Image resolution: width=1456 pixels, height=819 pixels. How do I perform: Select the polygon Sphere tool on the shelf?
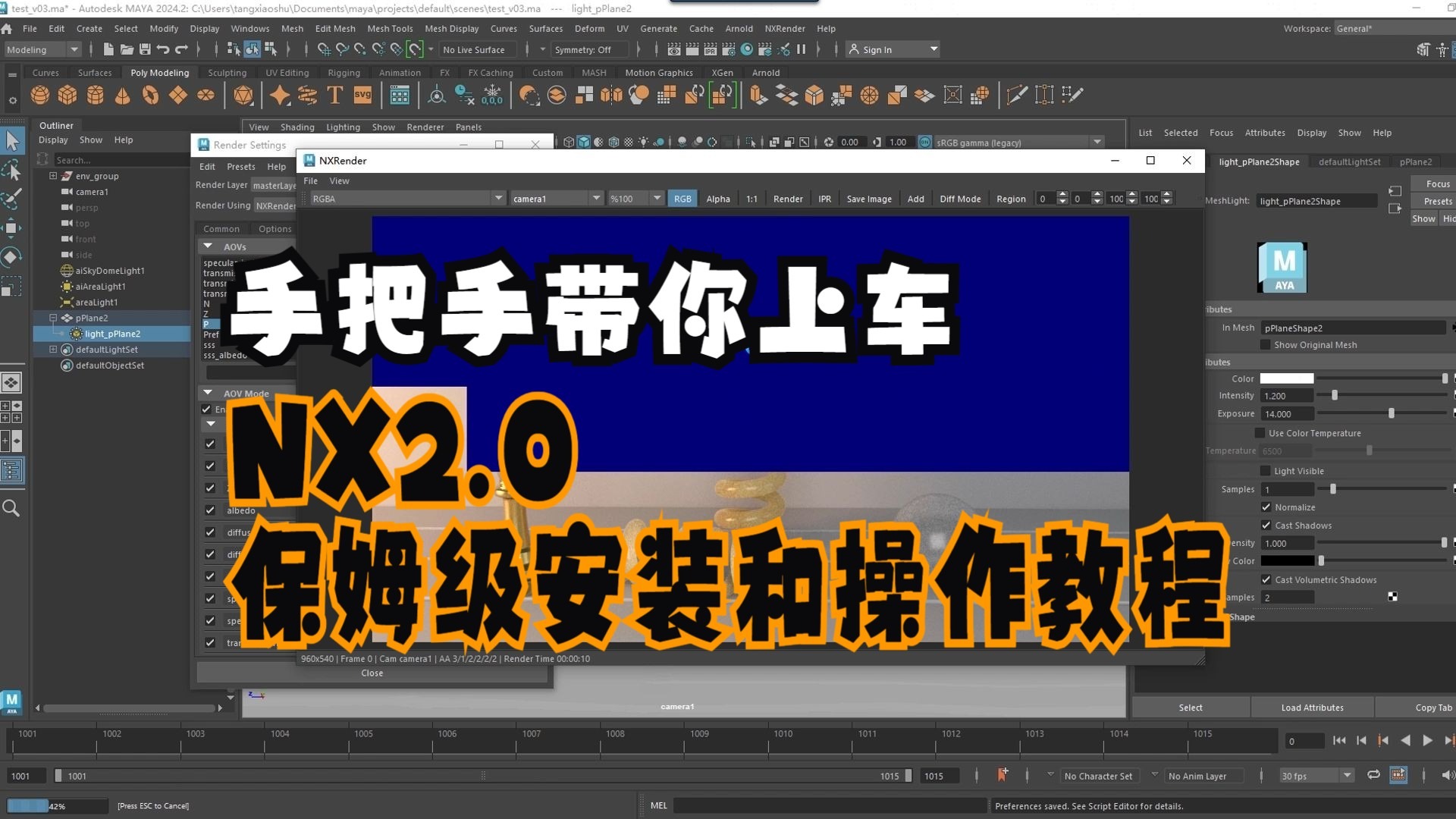click(x=40, y=95)
